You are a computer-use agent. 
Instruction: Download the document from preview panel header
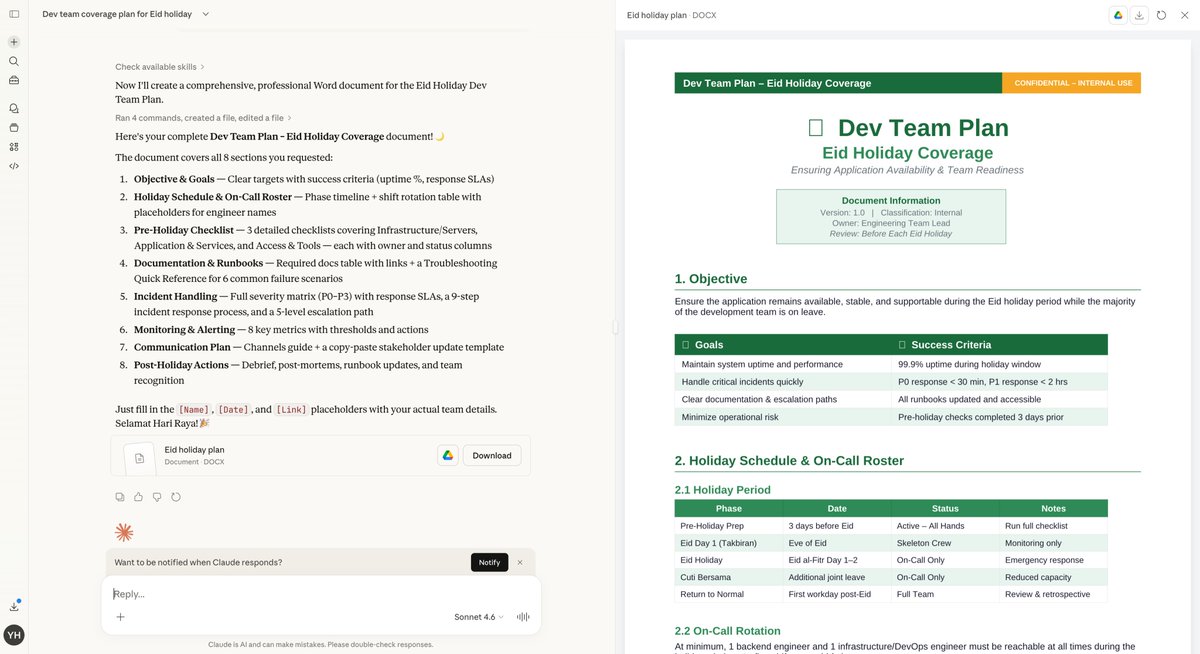(x=1139, y=15)
